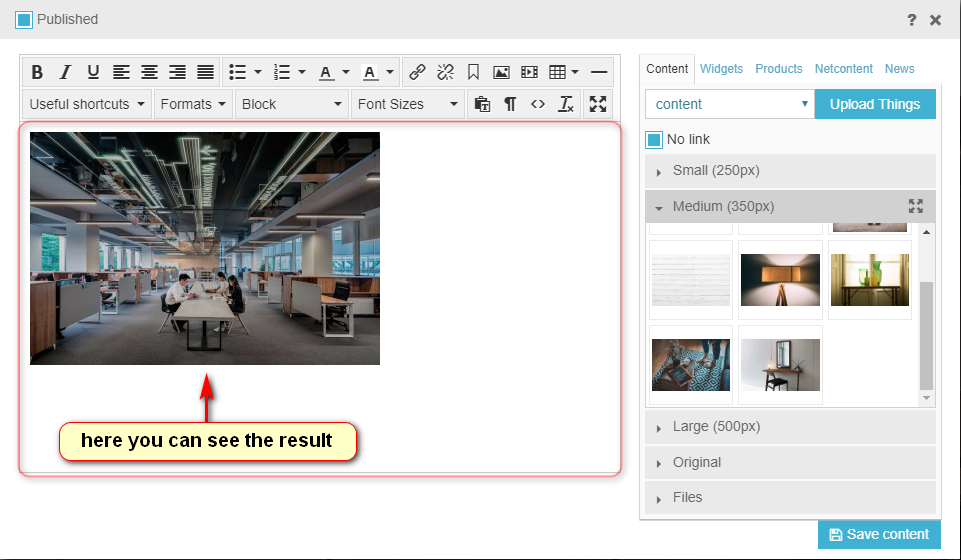This screenshot has height=560, width=961.
Task: Open table options dropdown arrow
Action: (575, 72)
